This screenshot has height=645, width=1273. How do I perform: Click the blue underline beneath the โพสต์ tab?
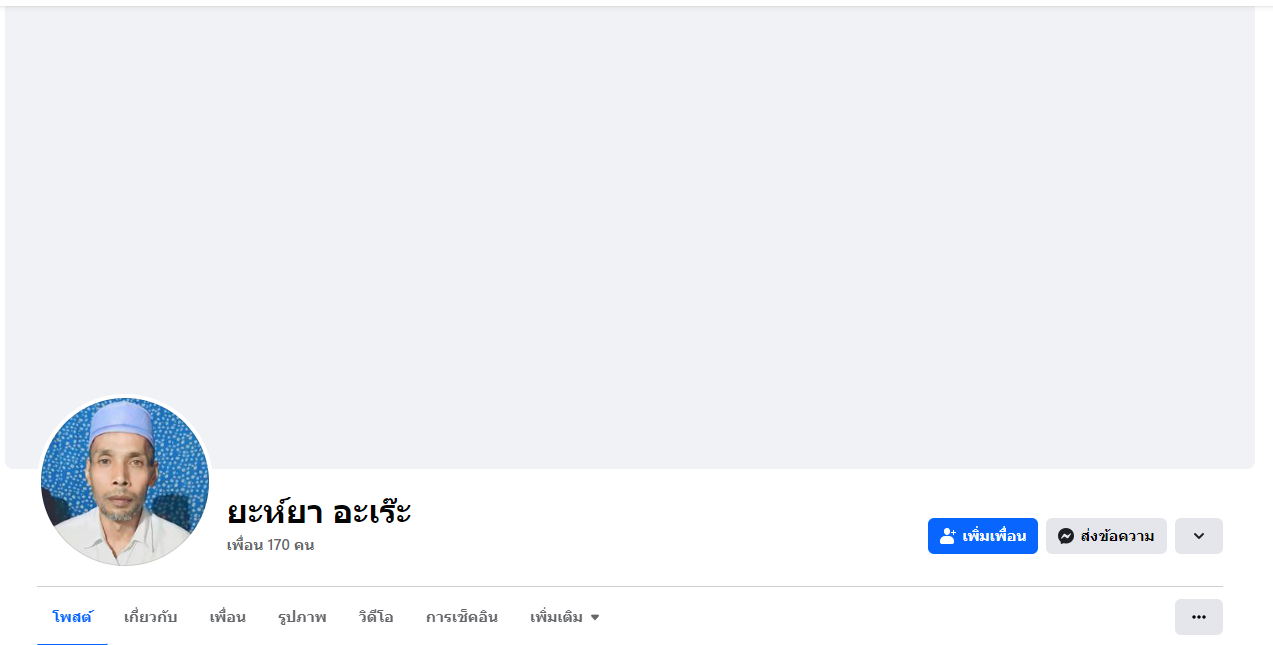(x=72, y=643)
